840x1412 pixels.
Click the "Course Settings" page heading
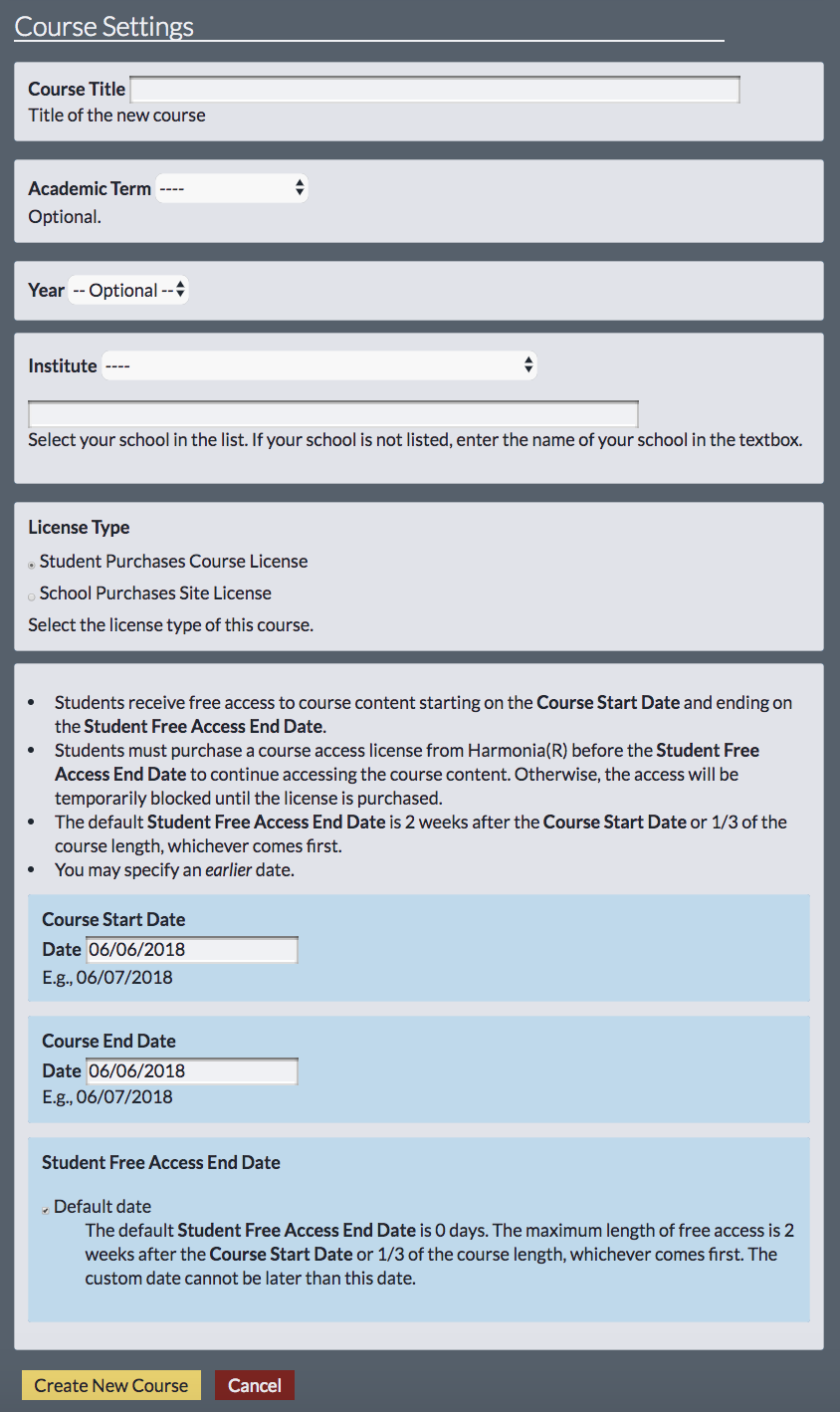click(x=105, y=27)
